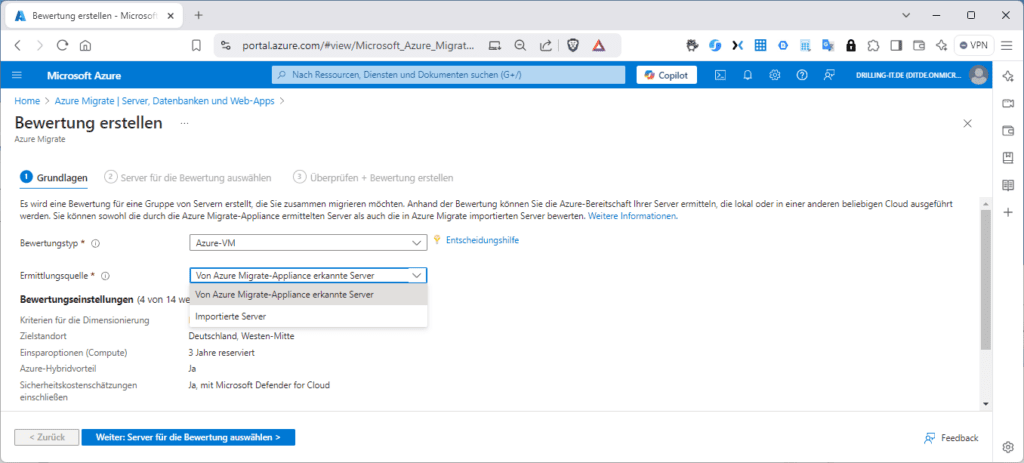Image resolution: width=1024 pixels, height=463 pixels.
Task: Click the zoom magnifier in address bar
Action: pyautogui.click(x=520, y=46)
